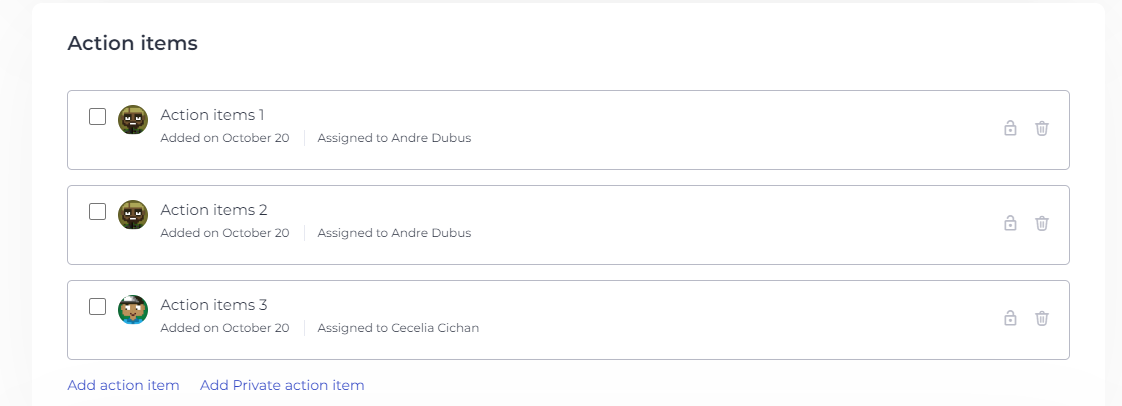Delete Action items 2 with trash icon

(x=1042, y=223)
